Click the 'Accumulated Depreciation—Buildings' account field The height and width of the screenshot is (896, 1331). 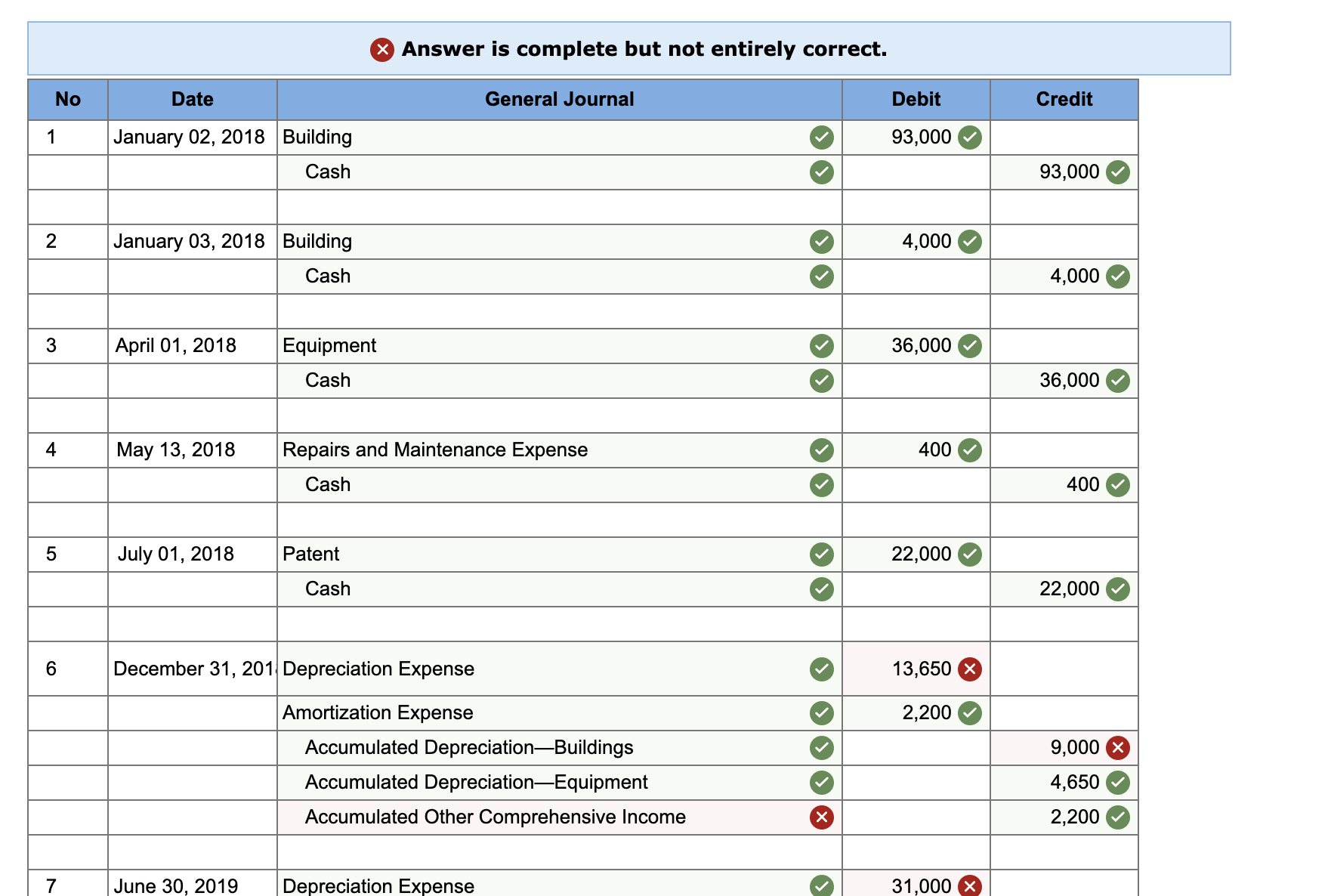tap(560, 748)
